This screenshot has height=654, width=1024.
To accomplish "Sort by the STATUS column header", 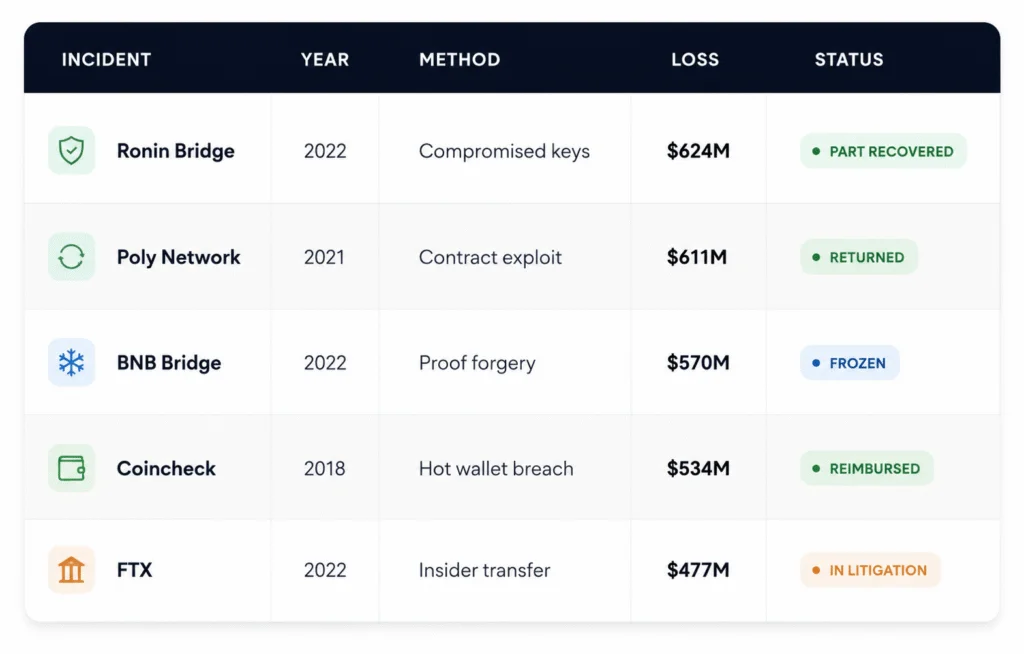I will [849, 59].
